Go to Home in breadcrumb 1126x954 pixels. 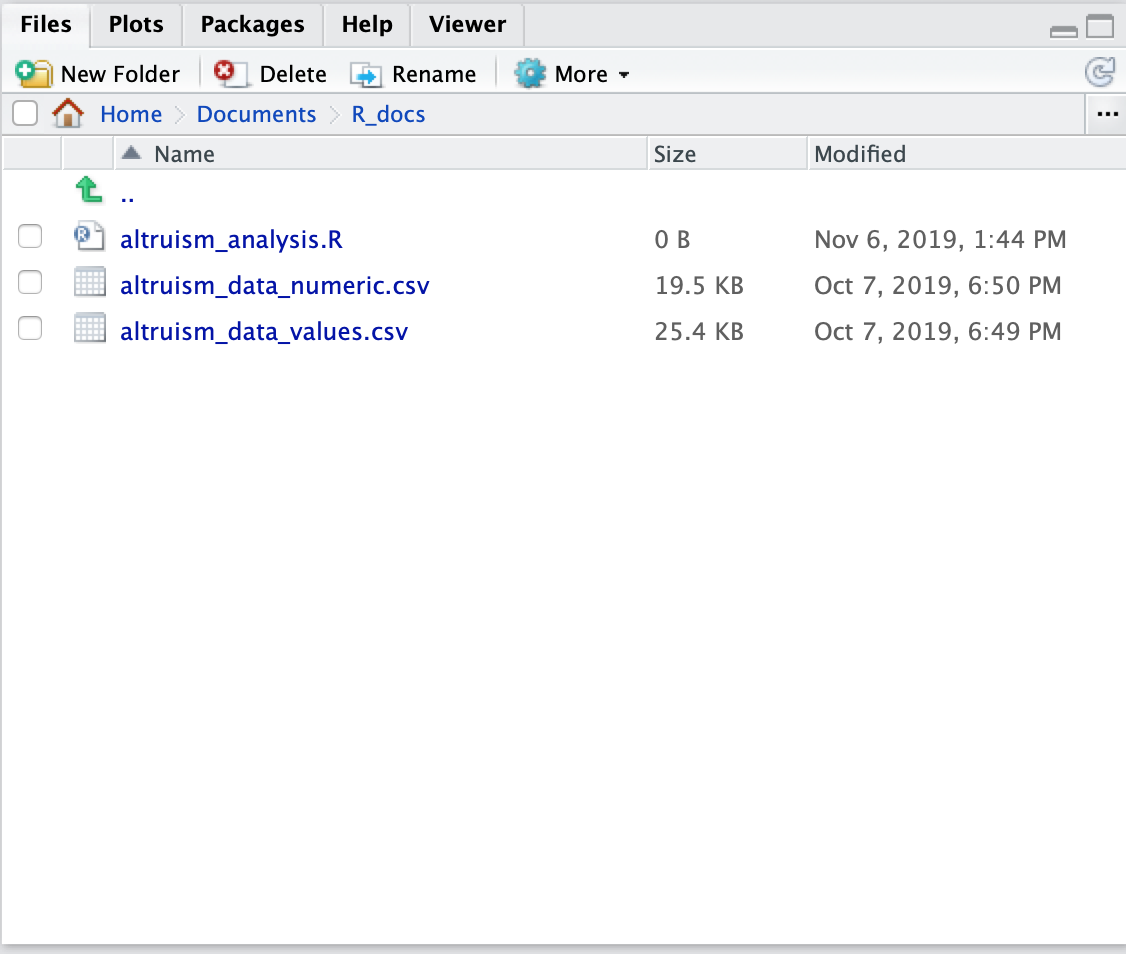point(131,114)
